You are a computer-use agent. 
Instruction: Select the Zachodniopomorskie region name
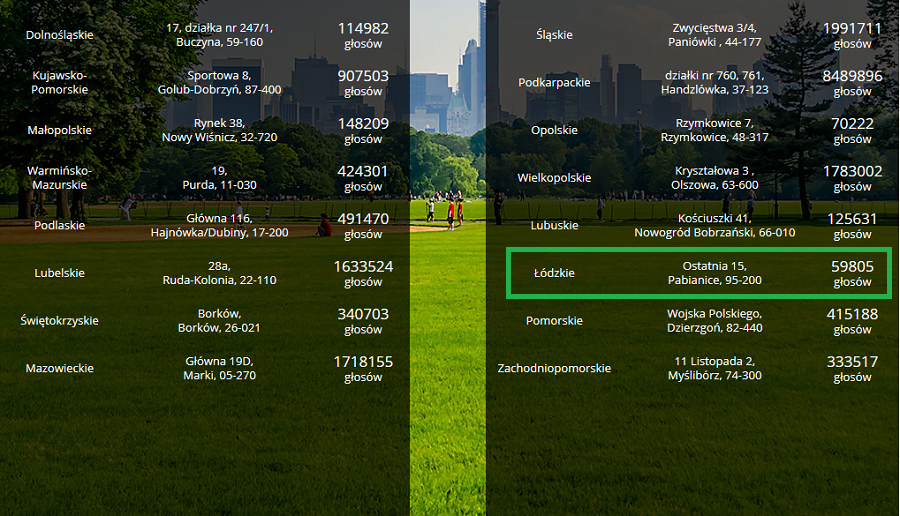(x=554, y=369)
